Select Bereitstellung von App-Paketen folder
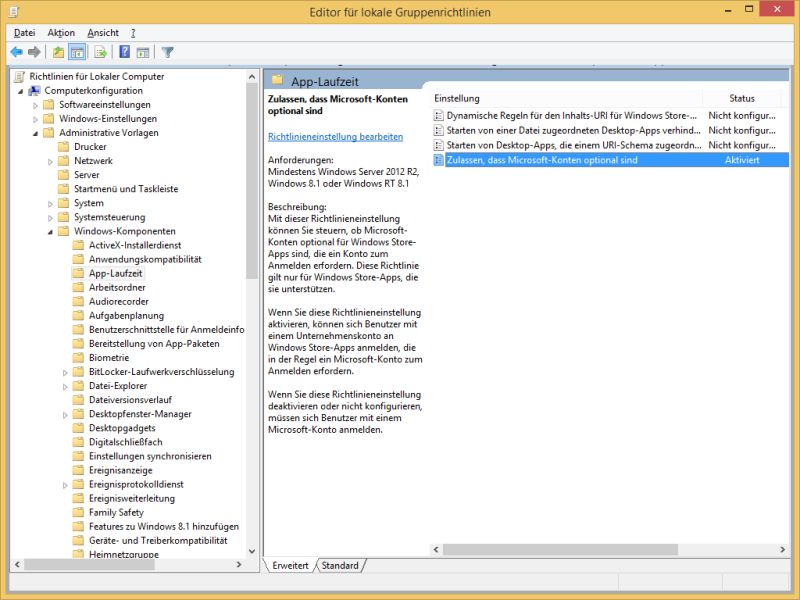Viewport: 800px width, 600px height. (154, 343)
